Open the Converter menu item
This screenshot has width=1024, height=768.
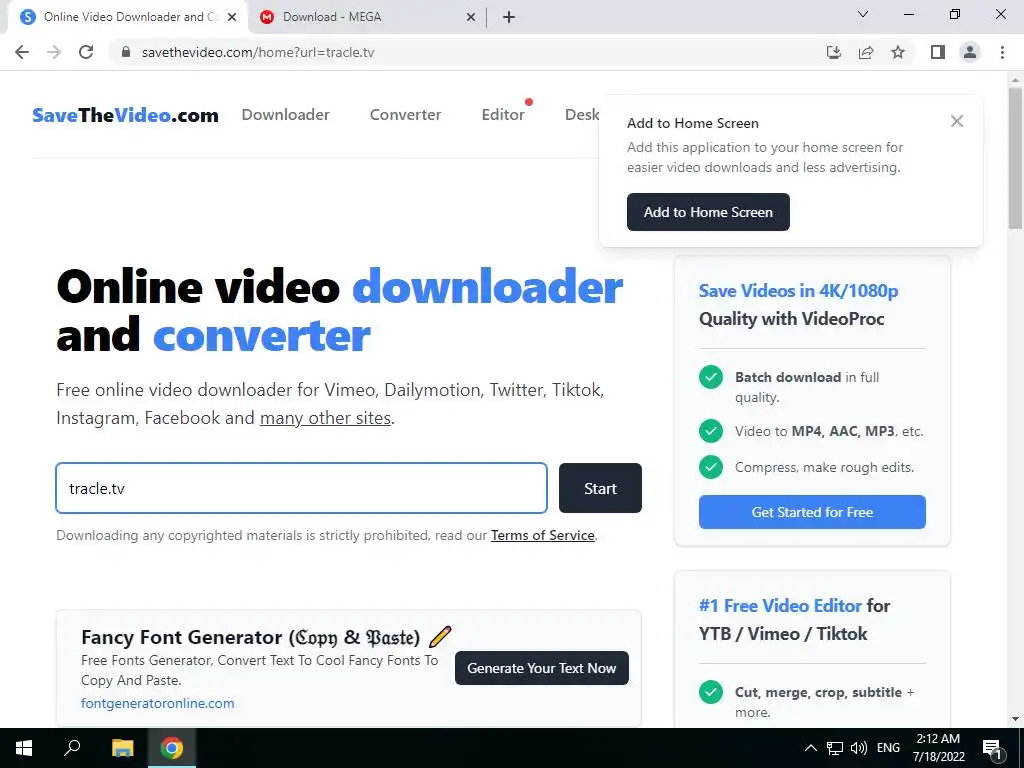[406, 114]
